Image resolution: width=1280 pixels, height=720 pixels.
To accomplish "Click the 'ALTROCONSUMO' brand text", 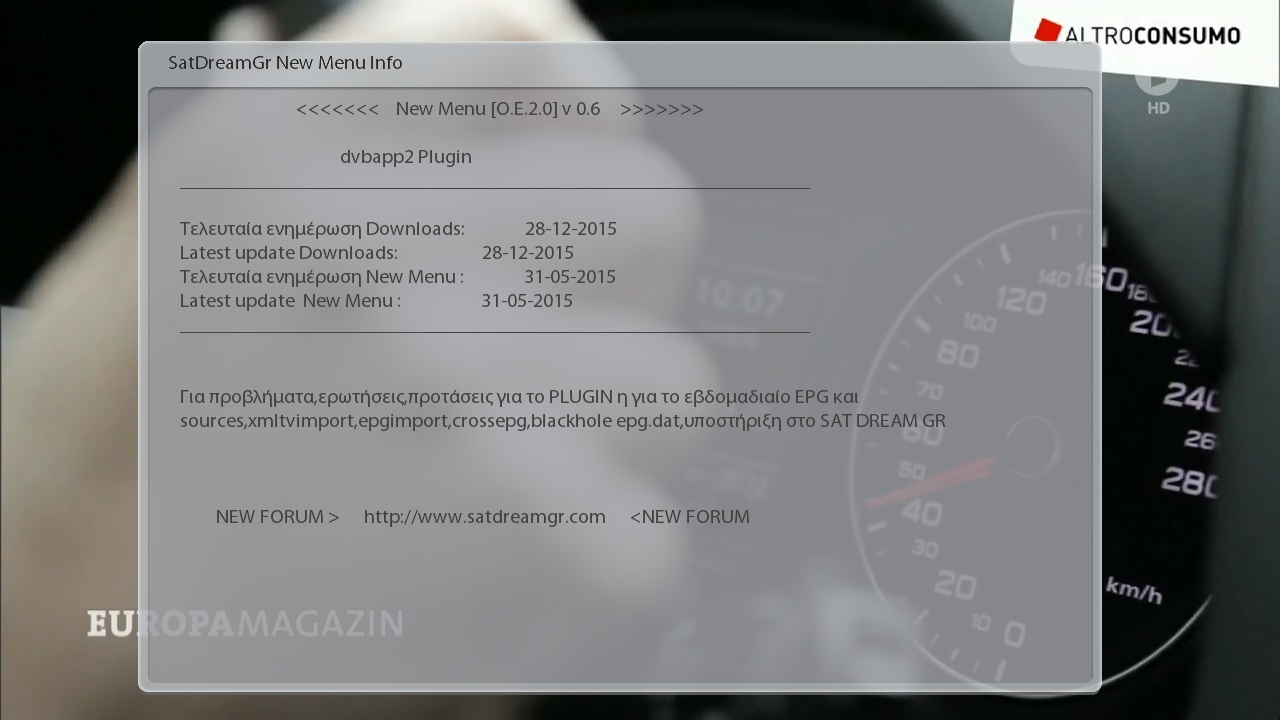I will pyautogui.click(x=1152, y=36).
